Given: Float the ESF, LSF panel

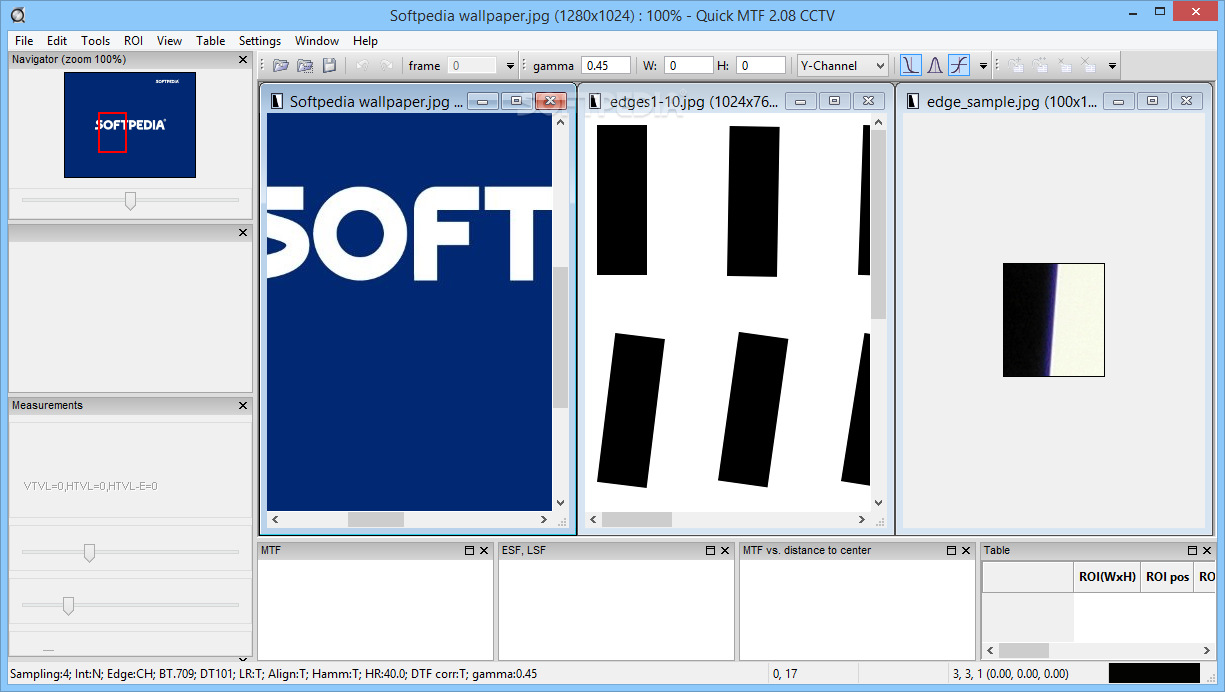Looking at the screenshot, I should pos(710,550).
